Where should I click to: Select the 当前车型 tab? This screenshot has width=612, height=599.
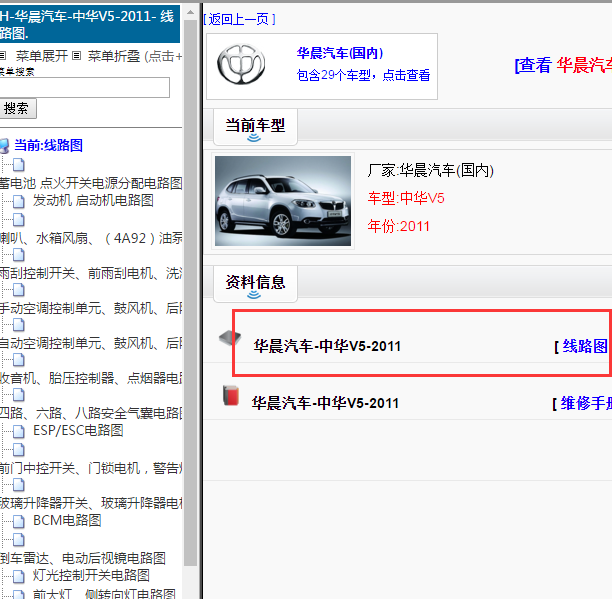coord(255,127)
